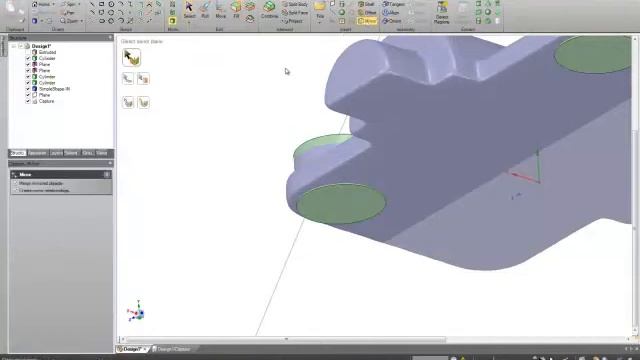Select the Rectangle sketch tool

click(x=102, y=4)
